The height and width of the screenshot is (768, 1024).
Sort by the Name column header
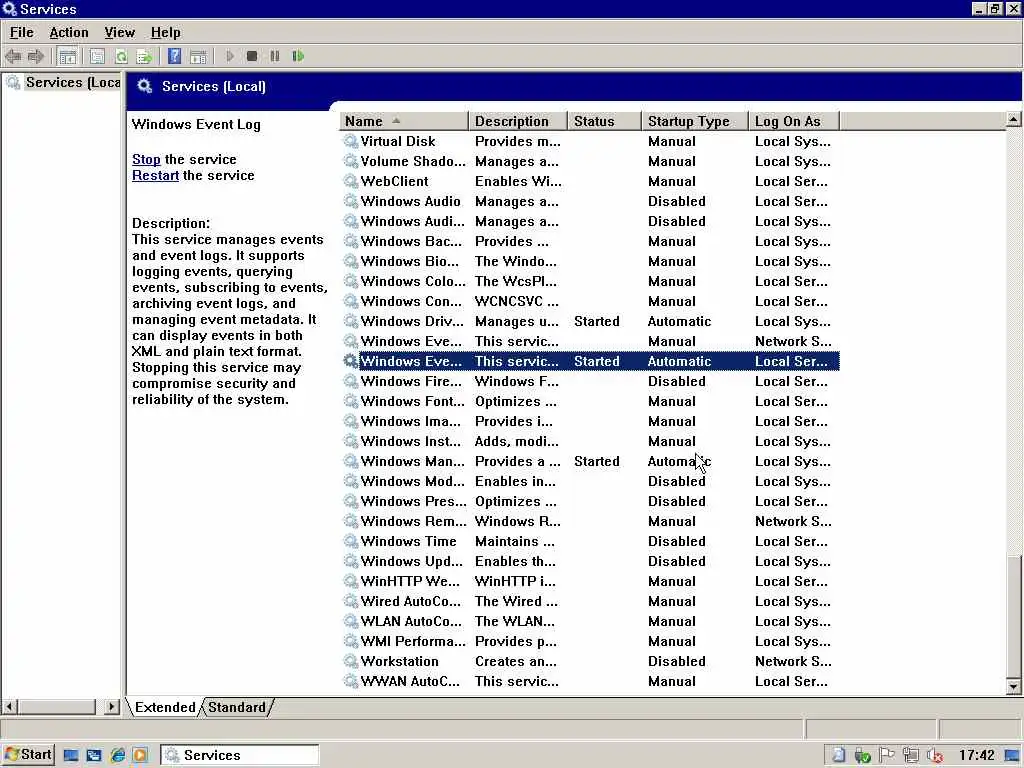pyautogui.click(x=404, y=121)
